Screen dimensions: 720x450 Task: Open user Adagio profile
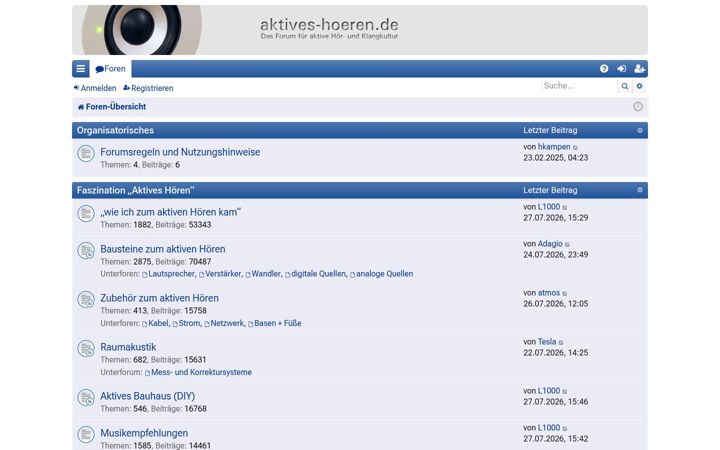(550, 244)
